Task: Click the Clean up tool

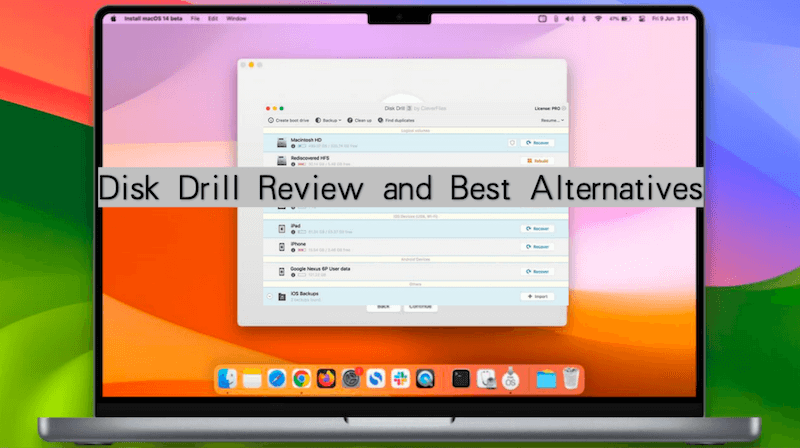Action: click(x=359, y=120)
